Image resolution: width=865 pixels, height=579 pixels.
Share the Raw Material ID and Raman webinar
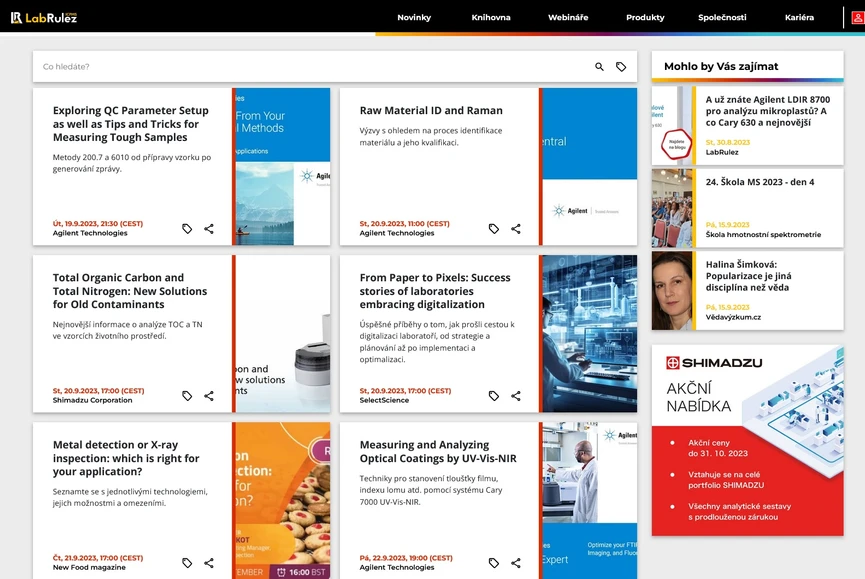point(515,228)
